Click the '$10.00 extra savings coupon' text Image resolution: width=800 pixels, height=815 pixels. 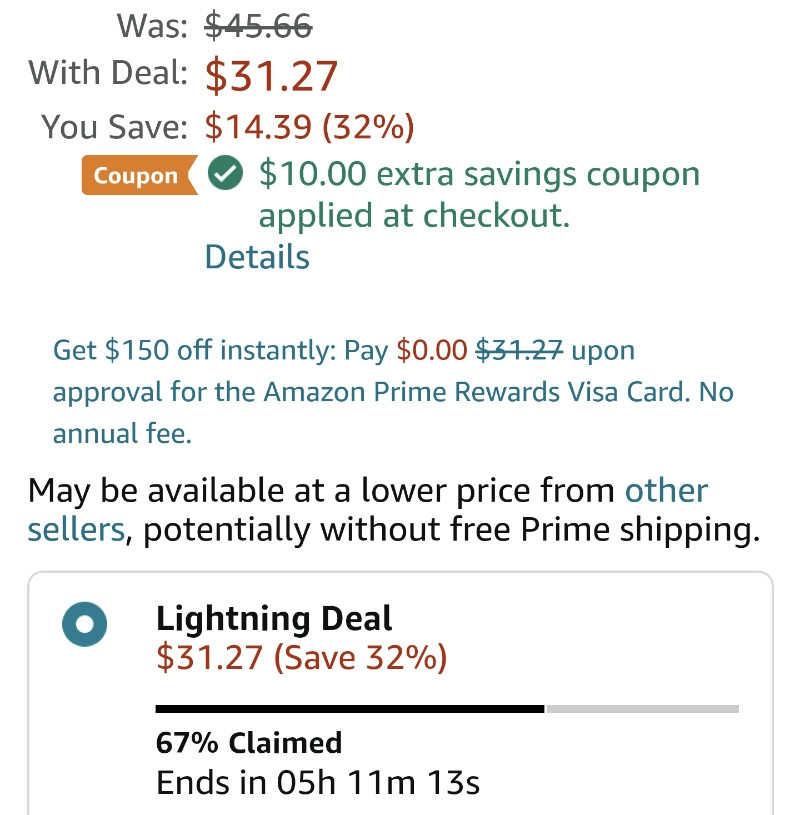[x=479, y=174]
